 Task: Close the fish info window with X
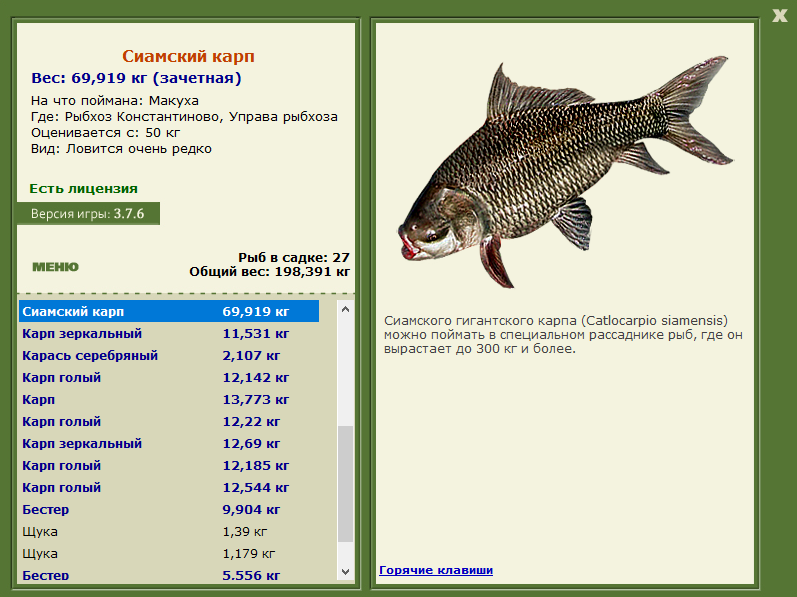(779, 15)
